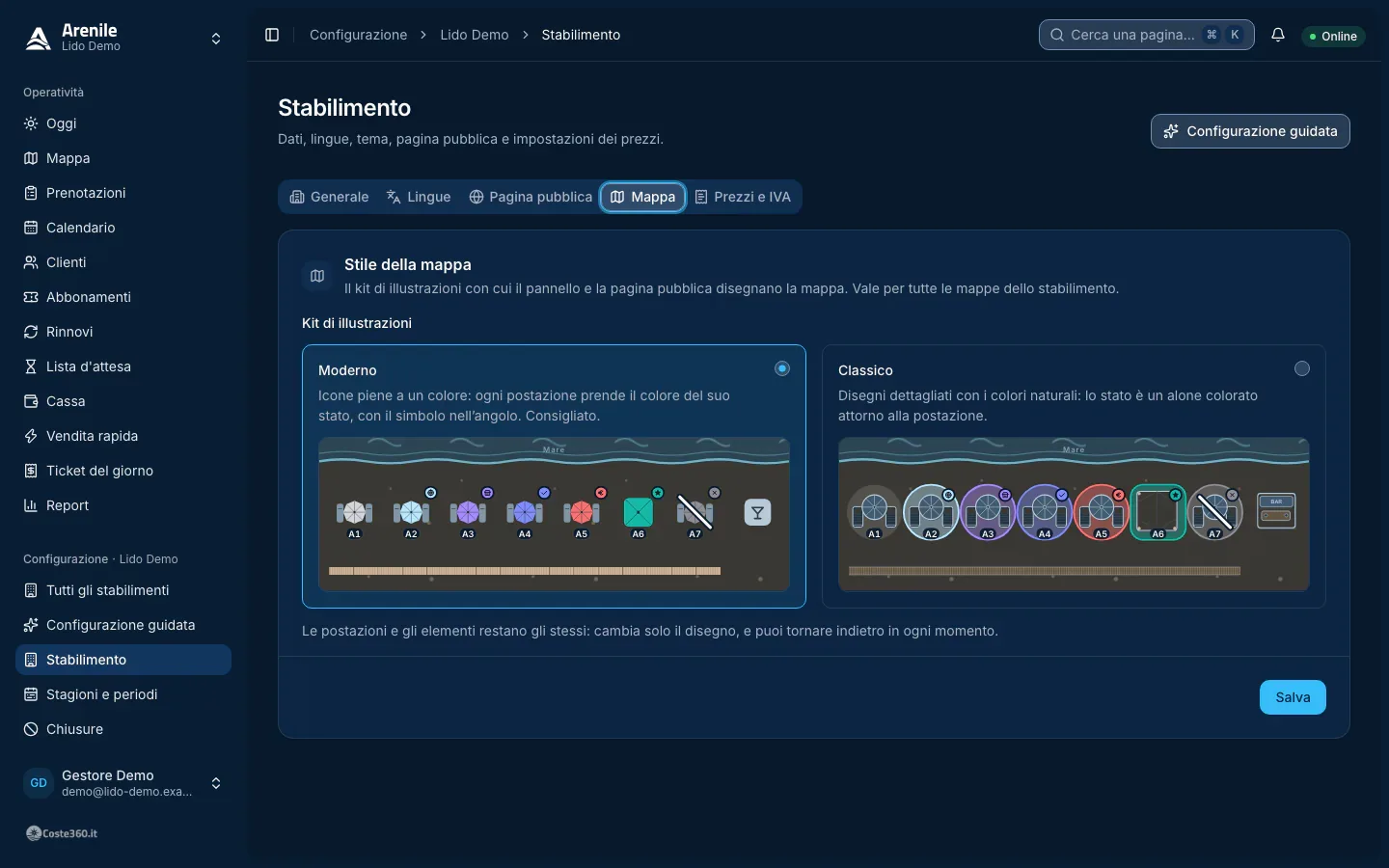Click the Vendita rapida lightning icon
The height and width of the screenshot is (868, 1389).
coord(31,436)
